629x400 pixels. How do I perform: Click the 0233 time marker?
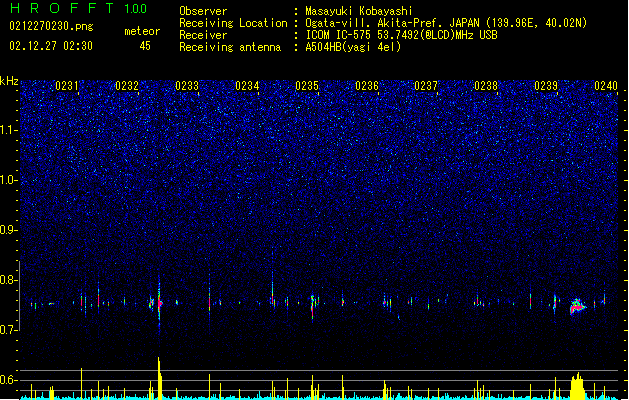[x=187, y=86]
